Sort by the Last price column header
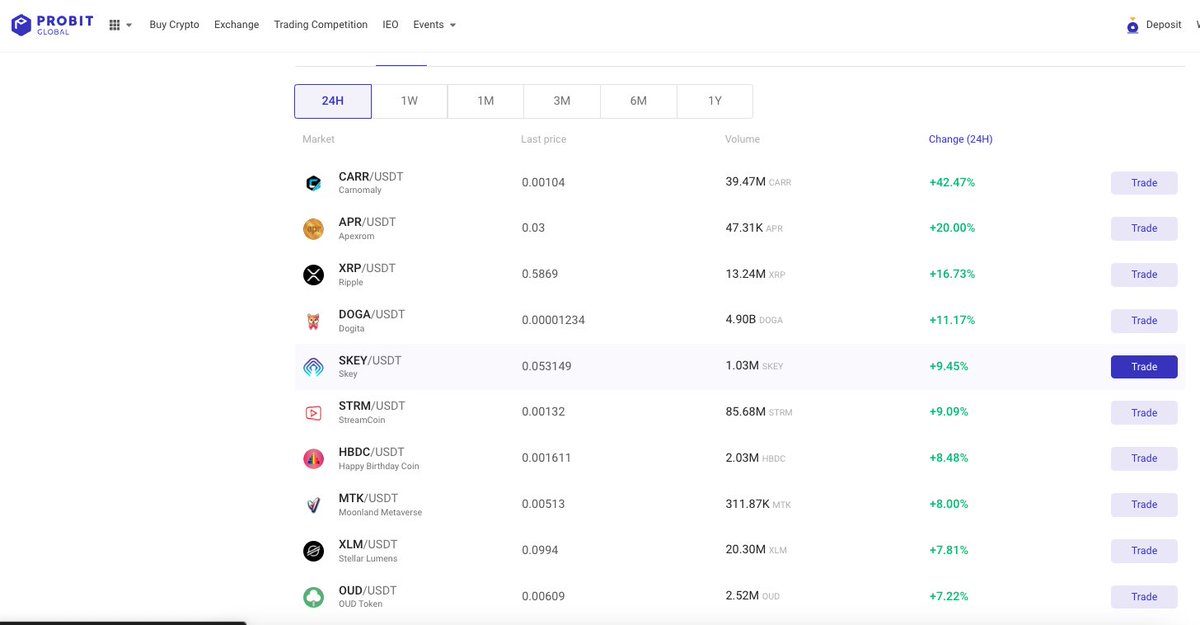Image resolution: width=1200 pixels, height=625 pixels. 543,139
